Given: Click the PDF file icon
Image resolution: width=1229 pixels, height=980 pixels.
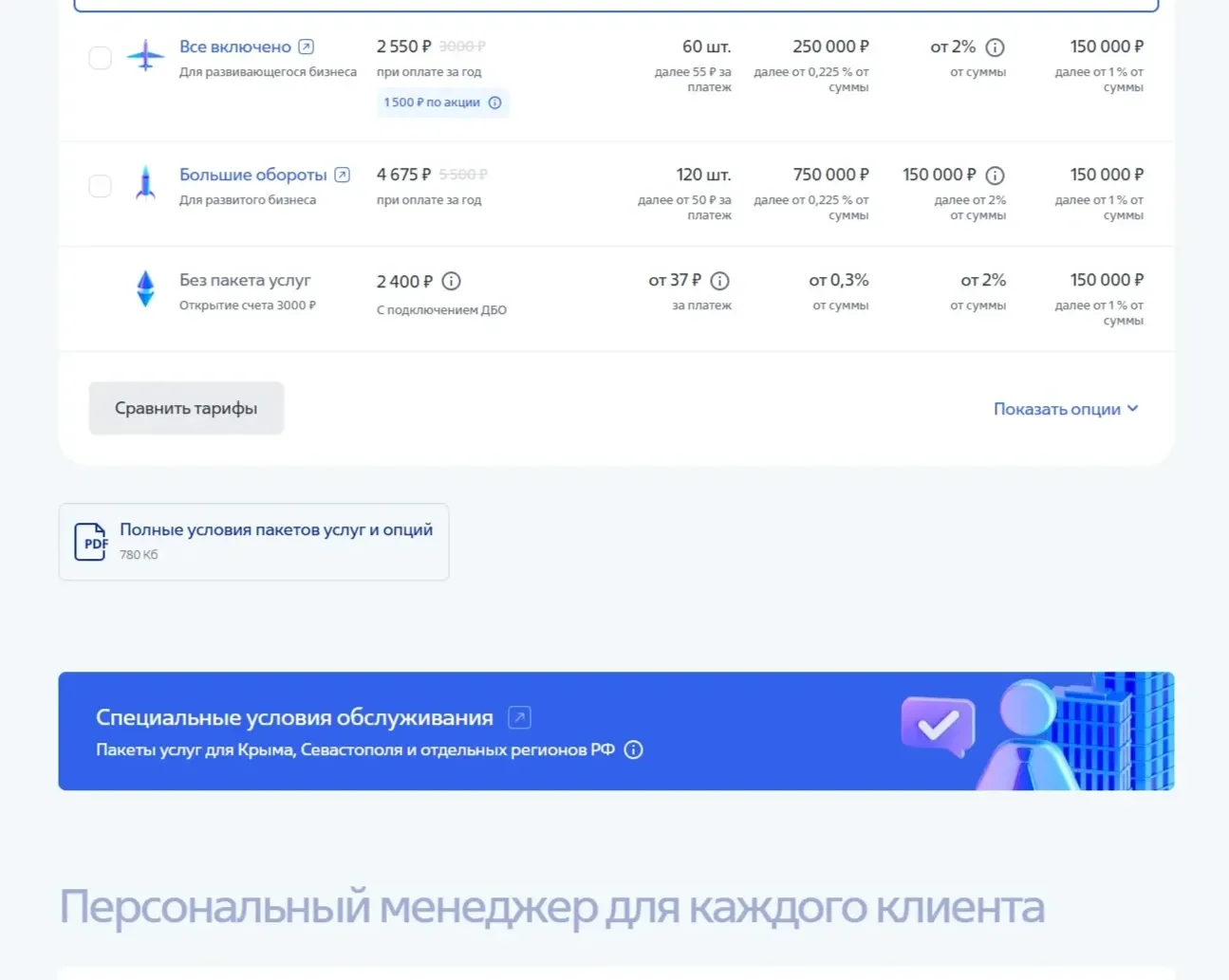Looking at the screenshot, I should (x=91, y=542).
